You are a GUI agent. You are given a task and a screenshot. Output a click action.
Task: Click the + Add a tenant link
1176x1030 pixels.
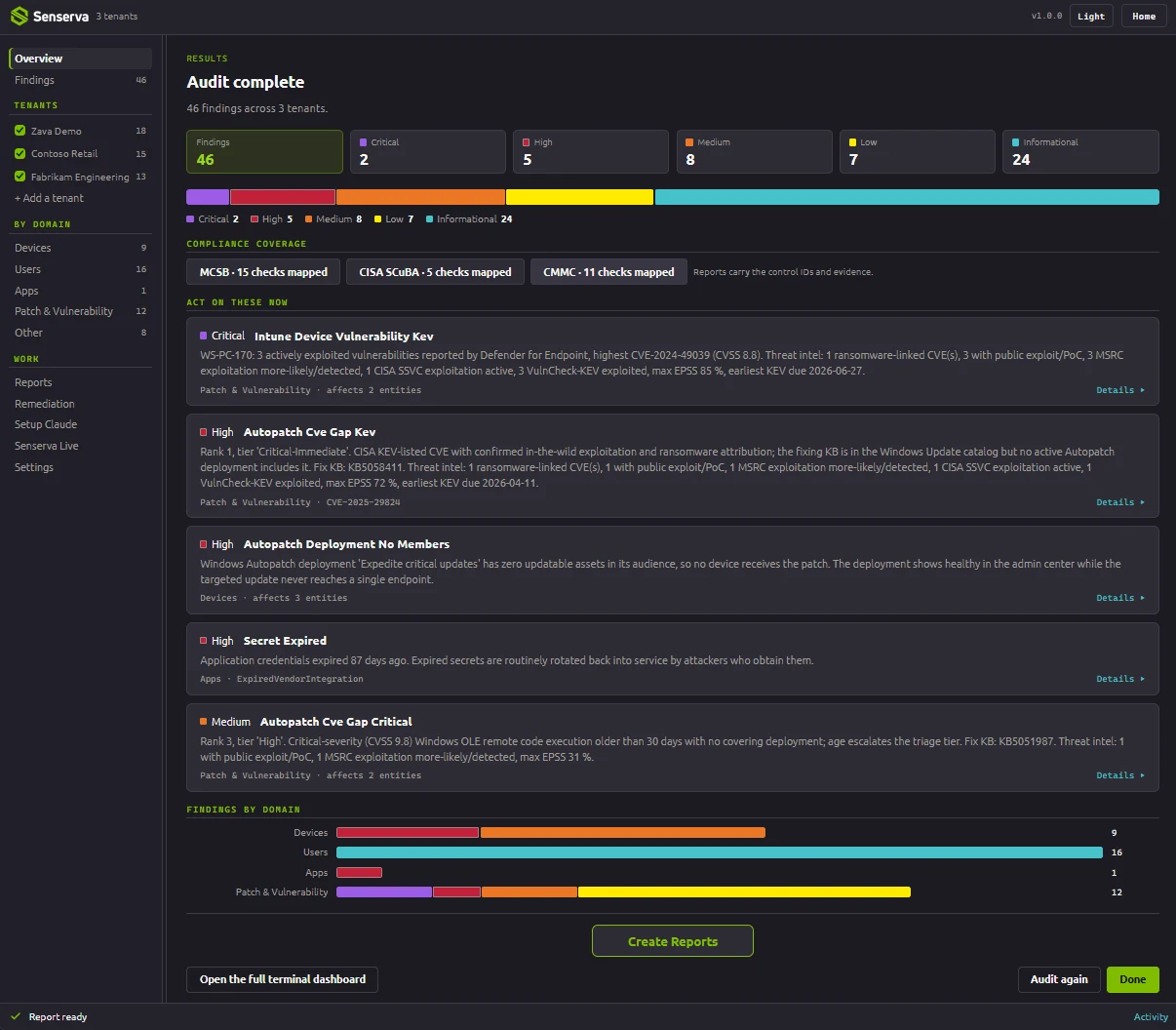49,198
